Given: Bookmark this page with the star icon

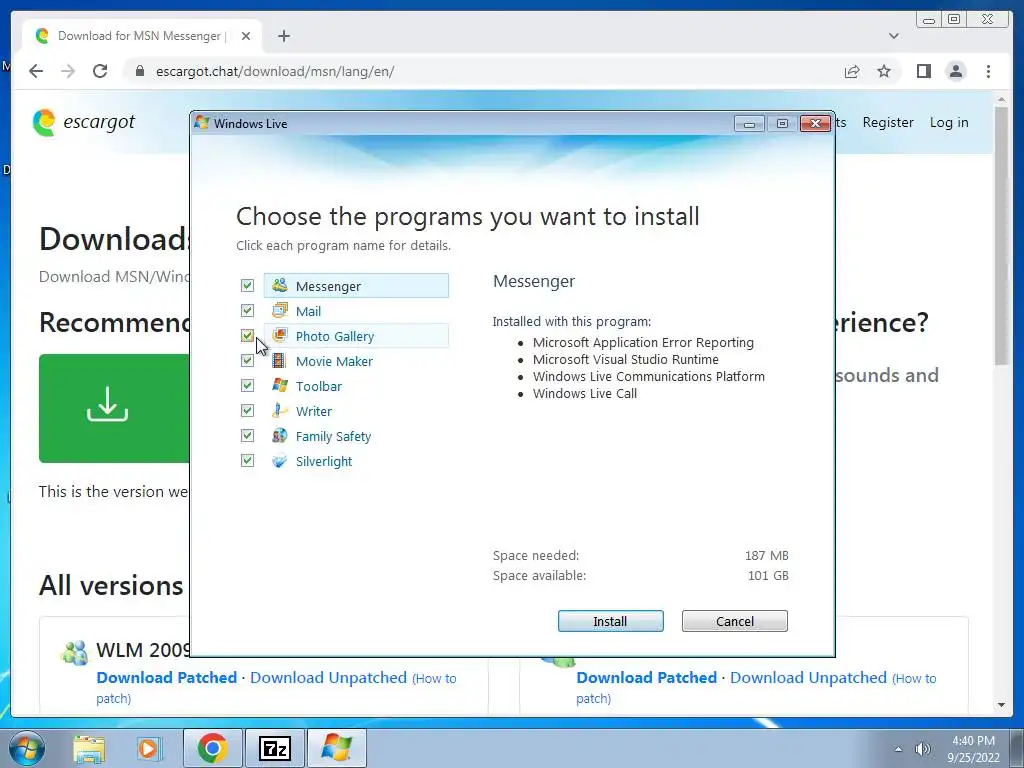Looking at the screenshot, I should click(884, 71).
